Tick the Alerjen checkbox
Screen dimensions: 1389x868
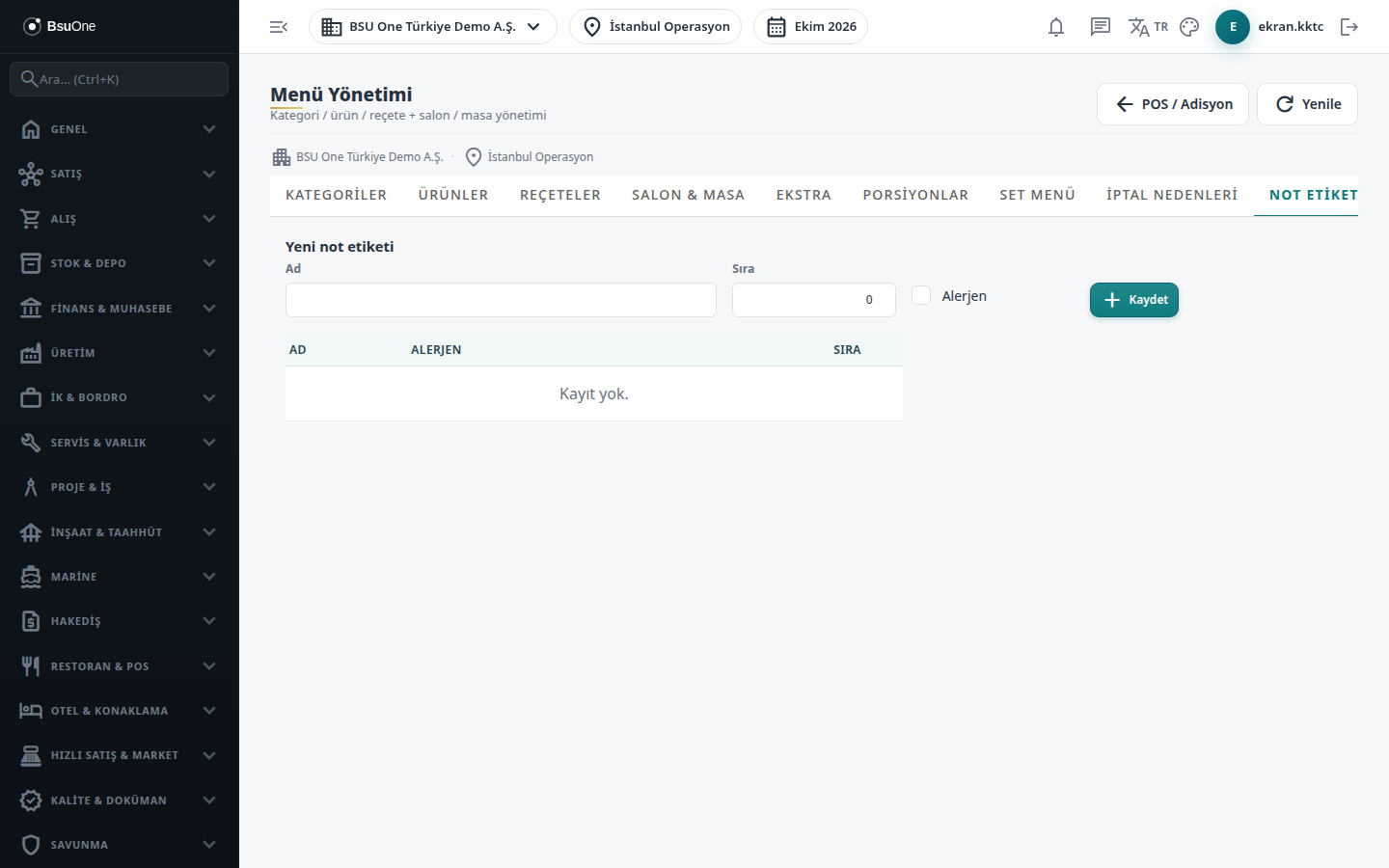click(x=921, y=295)
